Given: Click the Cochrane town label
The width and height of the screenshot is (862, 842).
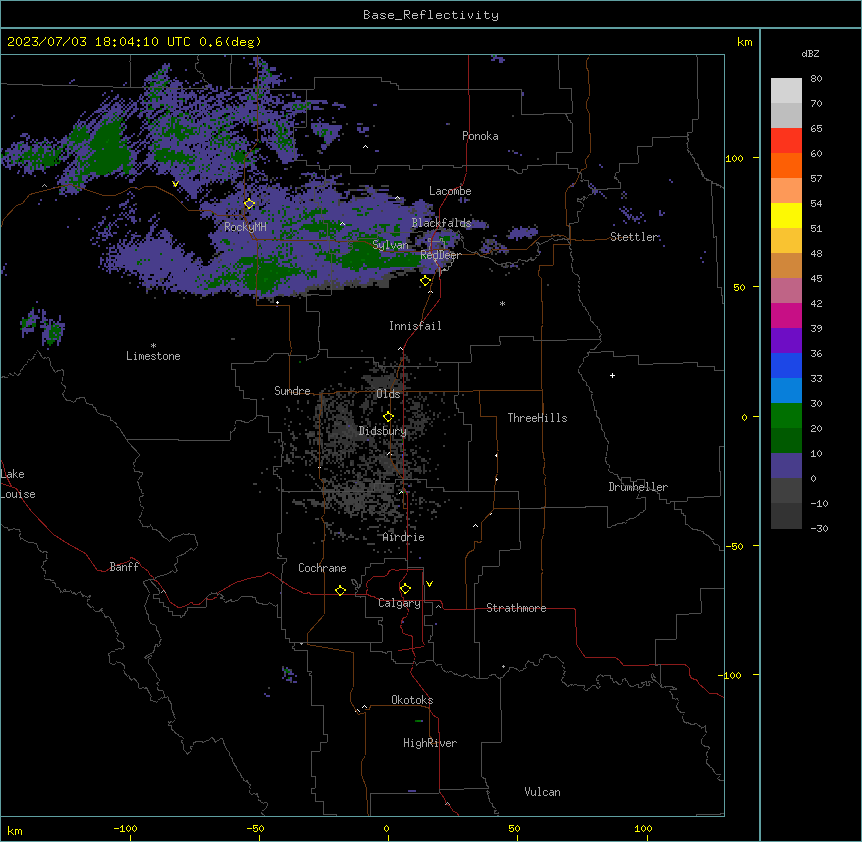Looking at the screenshot, I should pyautogui.click(x=322, y=568).
